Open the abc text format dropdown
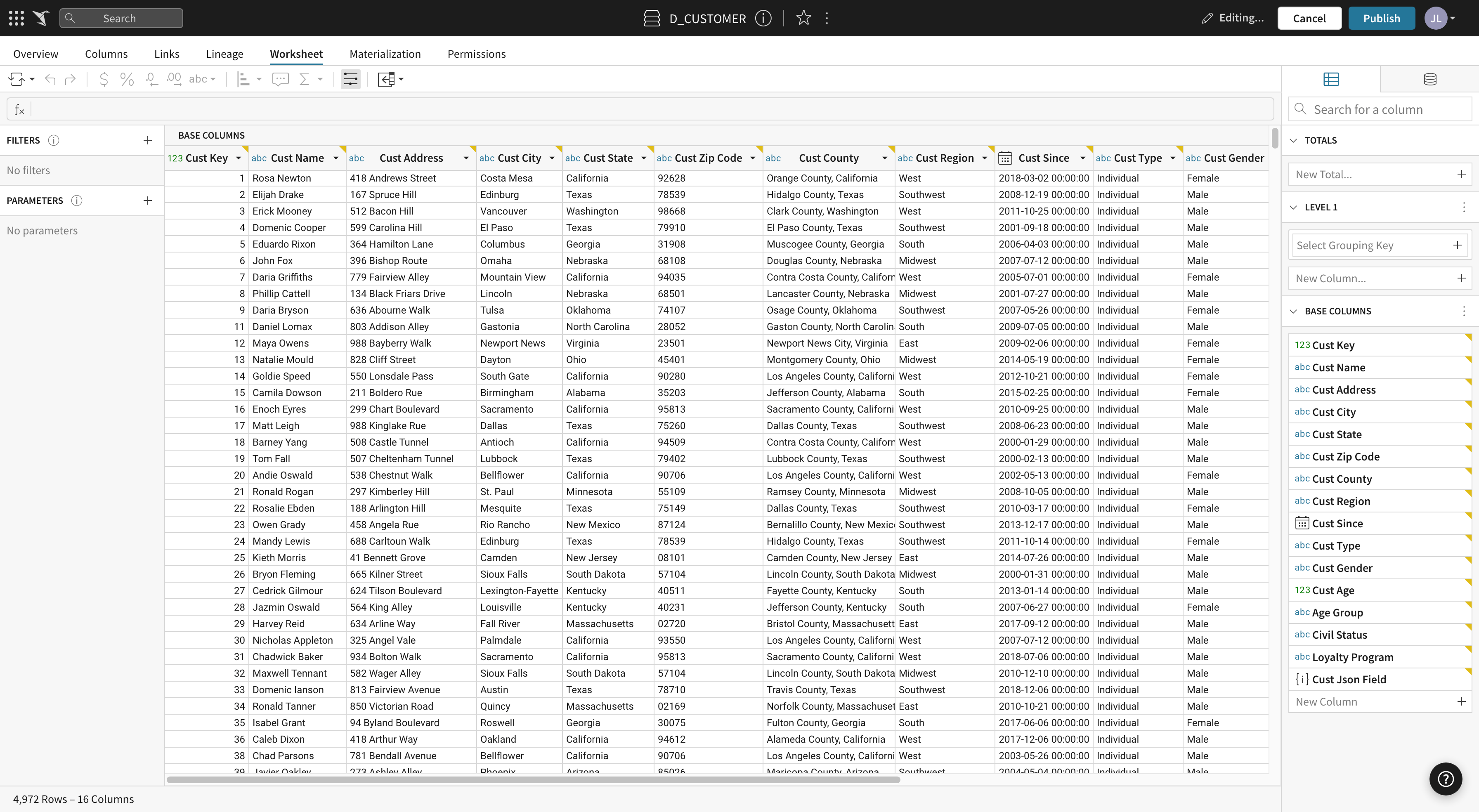The width and height of the screenshot is (1479, 812). pyautogui.click(x=202, y=79)
